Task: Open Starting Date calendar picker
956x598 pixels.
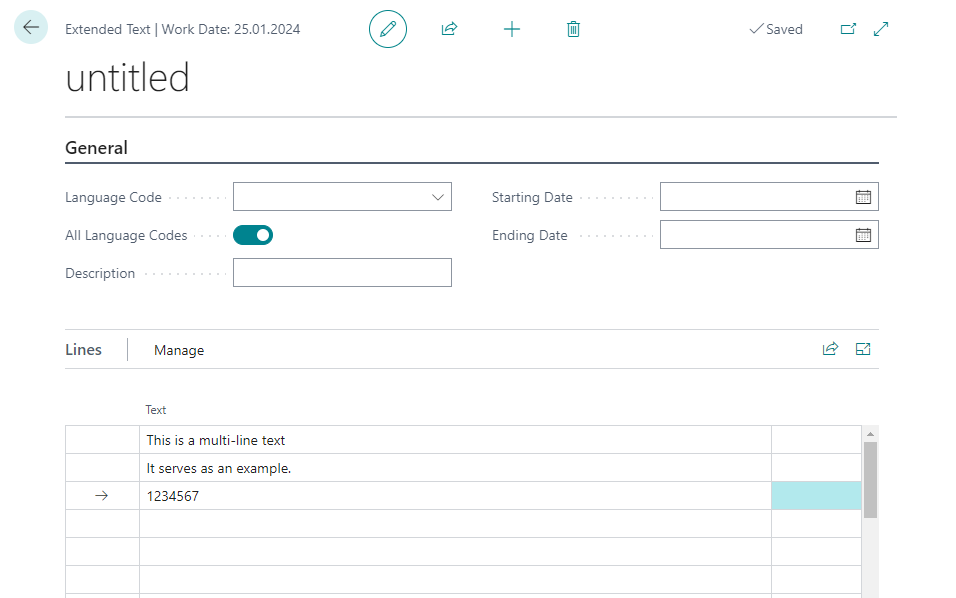Action: tap(863, 197)
